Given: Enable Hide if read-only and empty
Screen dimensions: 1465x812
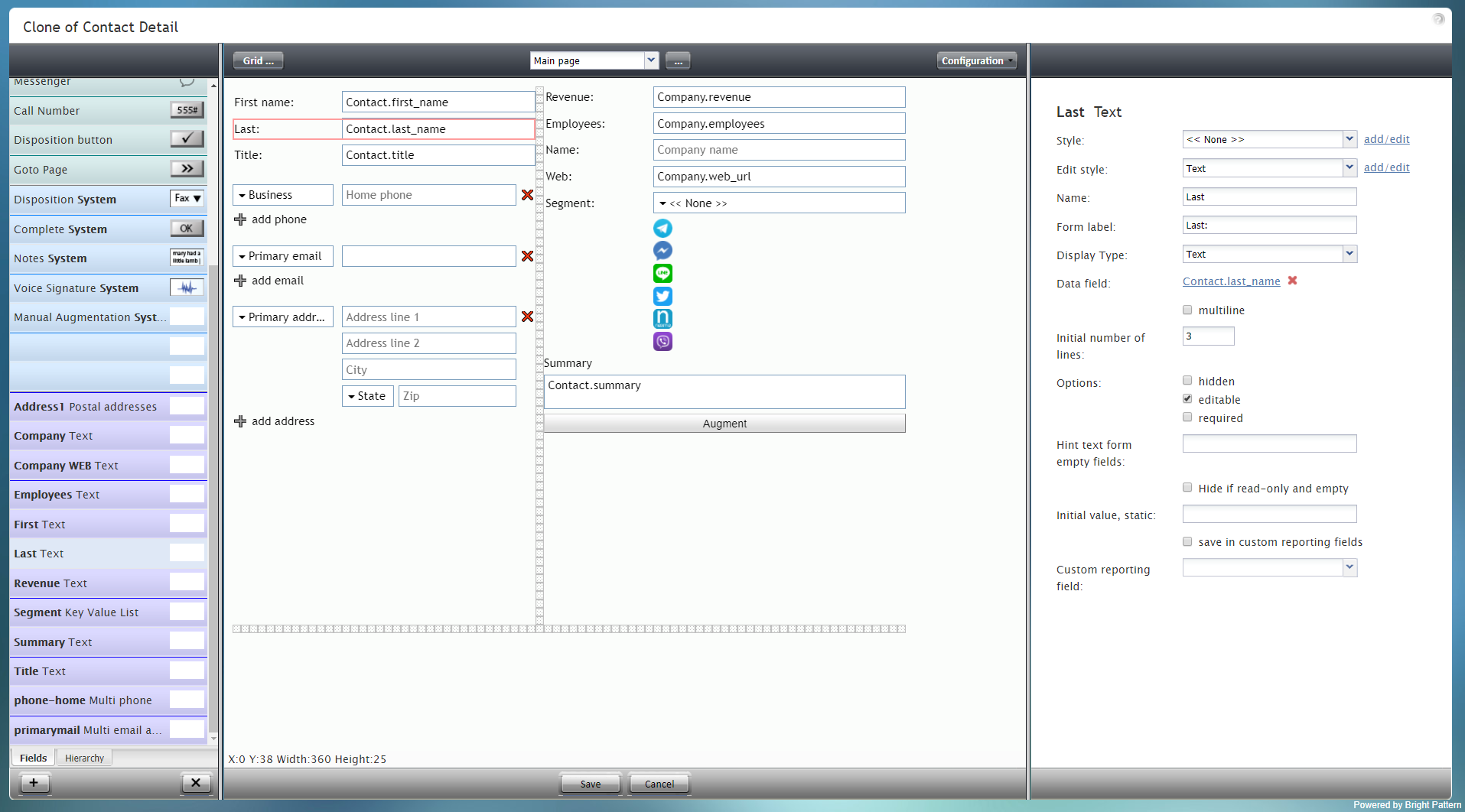Looking at the screenshot, I should point(1187,487).
